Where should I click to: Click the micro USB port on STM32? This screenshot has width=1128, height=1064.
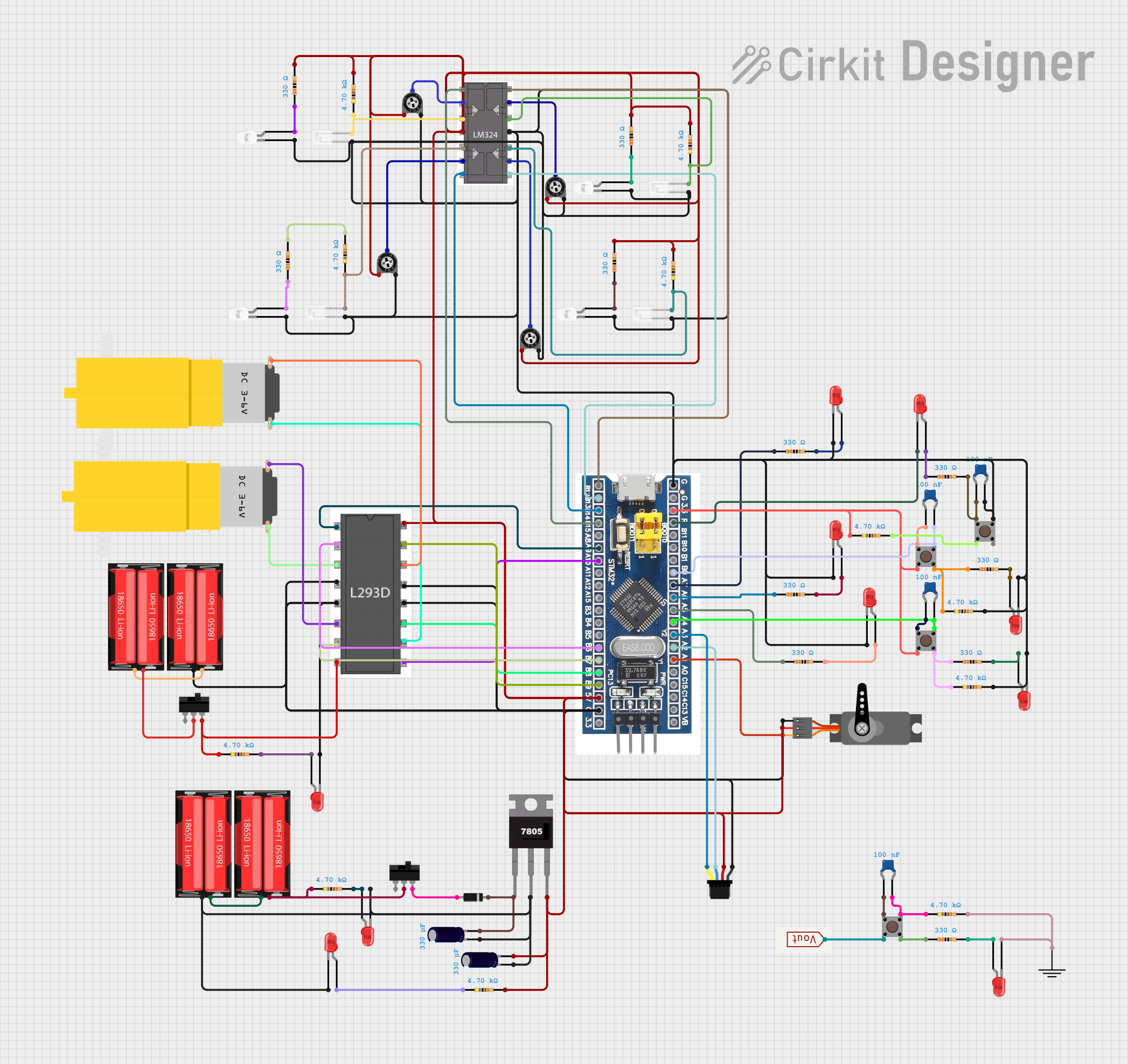point(636,487)
